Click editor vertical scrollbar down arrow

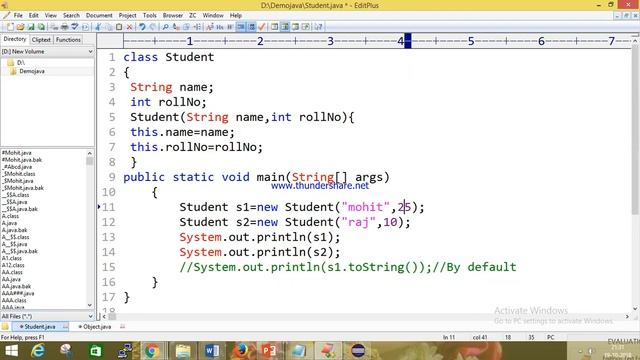coord(635,309)
